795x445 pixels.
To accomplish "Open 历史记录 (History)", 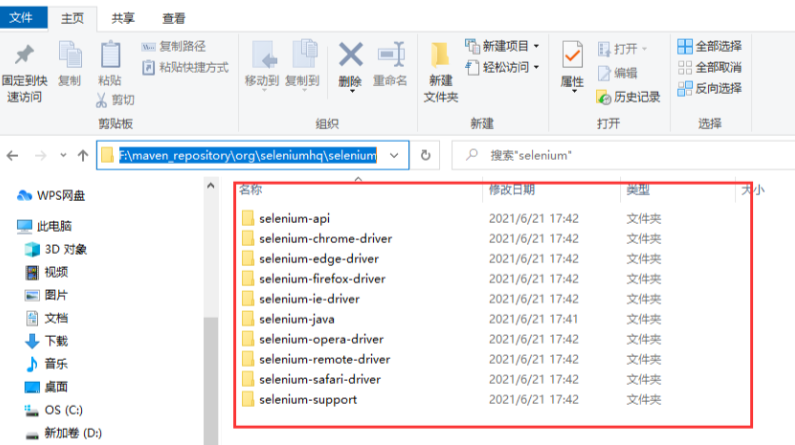I will point(629,97).
